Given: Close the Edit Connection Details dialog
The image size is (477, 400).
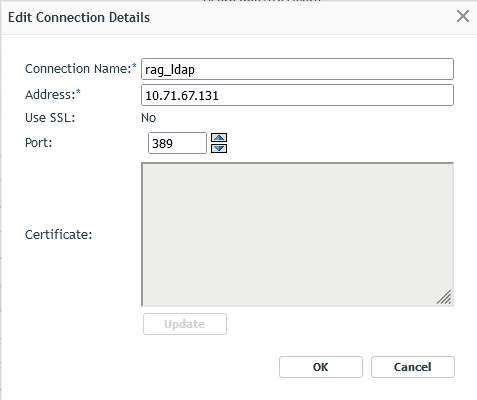Looking at the screenshot, I should (463, 16).
